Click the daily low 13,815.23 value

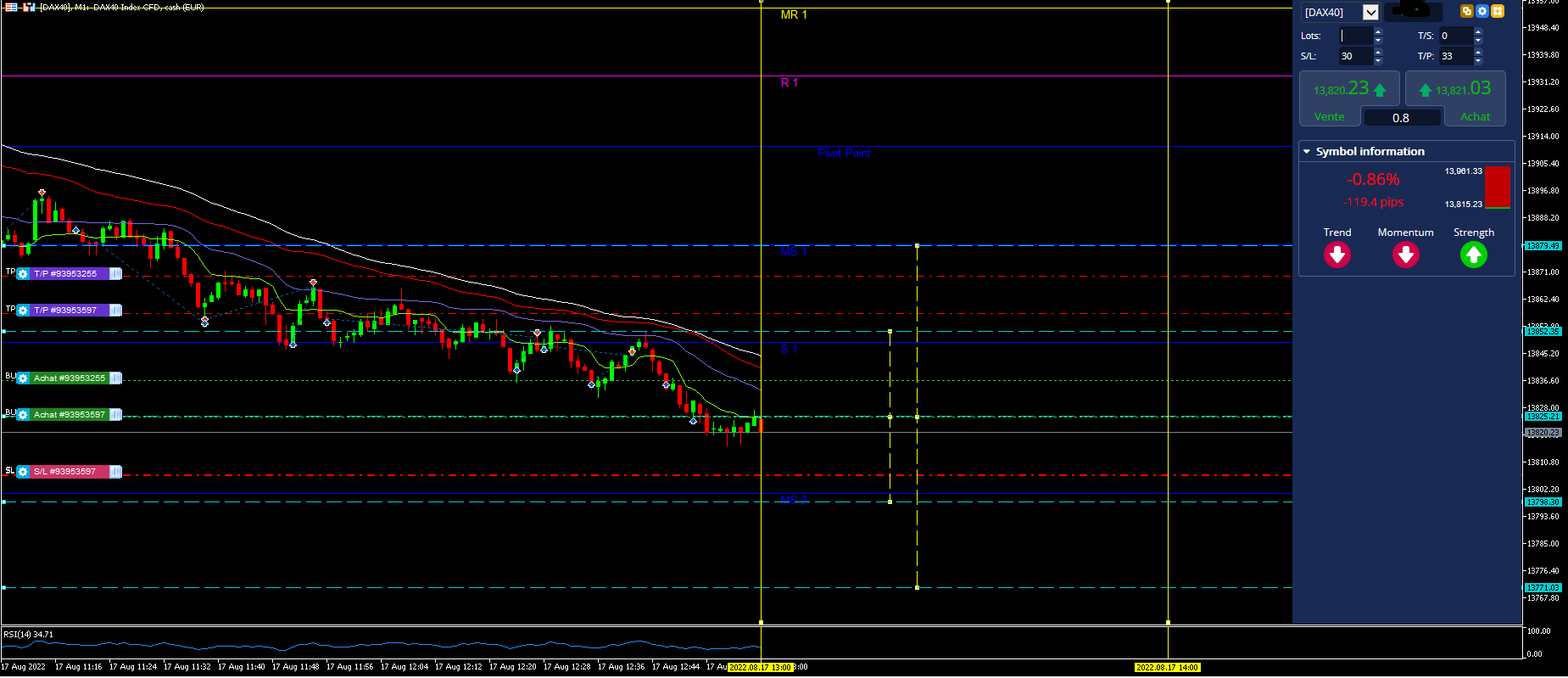1464,205
